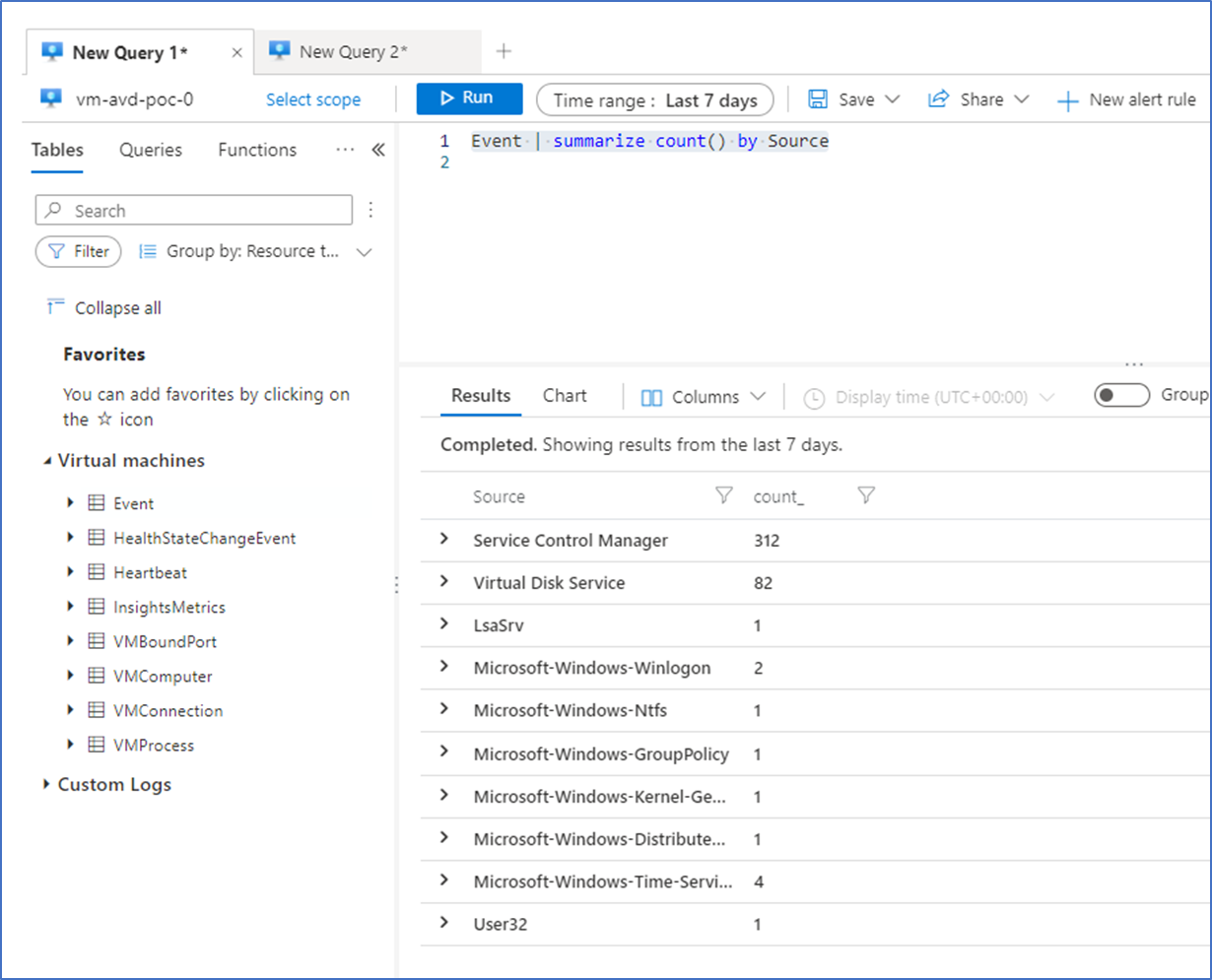
Task: Collapse the Virtual machines section
Action: pyautogui.click(x=47, y=461)
